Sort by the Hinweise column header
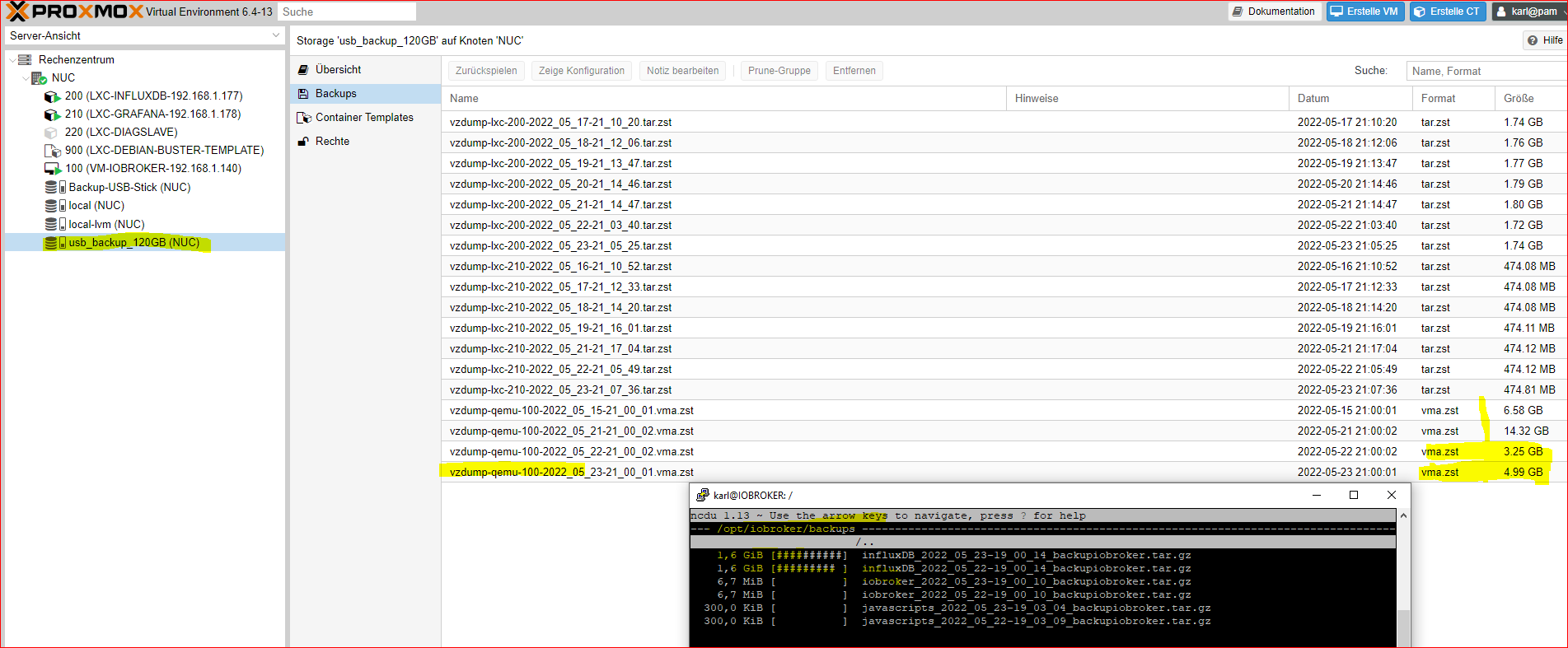The width and height of the screenshot is (1568, 648). 1147,98
